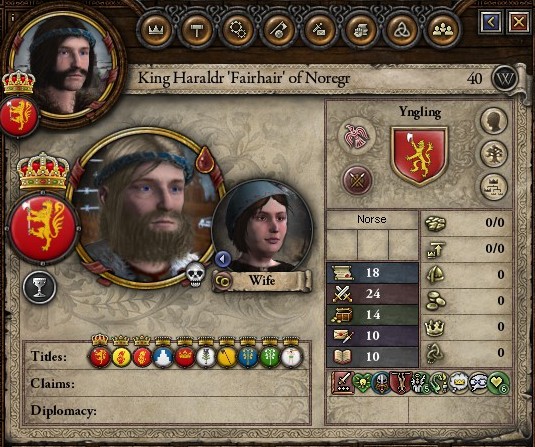Open the technology gears tab icon

click(x=237, y=30)
